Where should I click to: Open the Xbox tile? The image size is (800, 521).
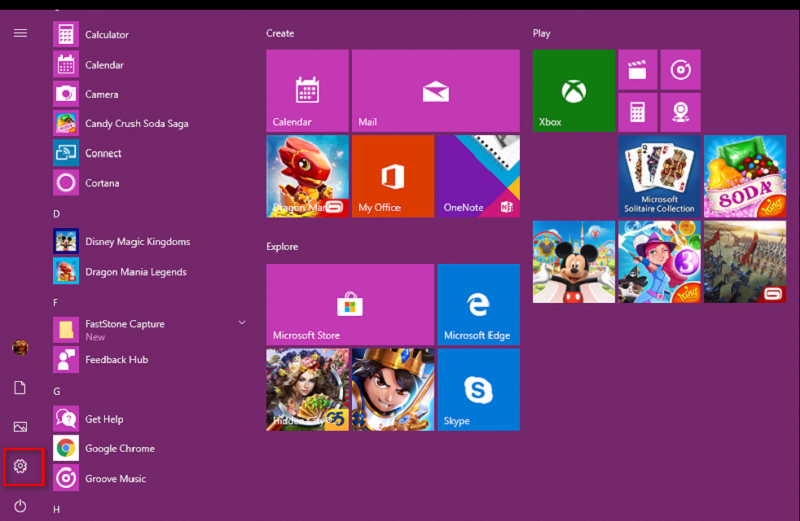tap(574, 90)
